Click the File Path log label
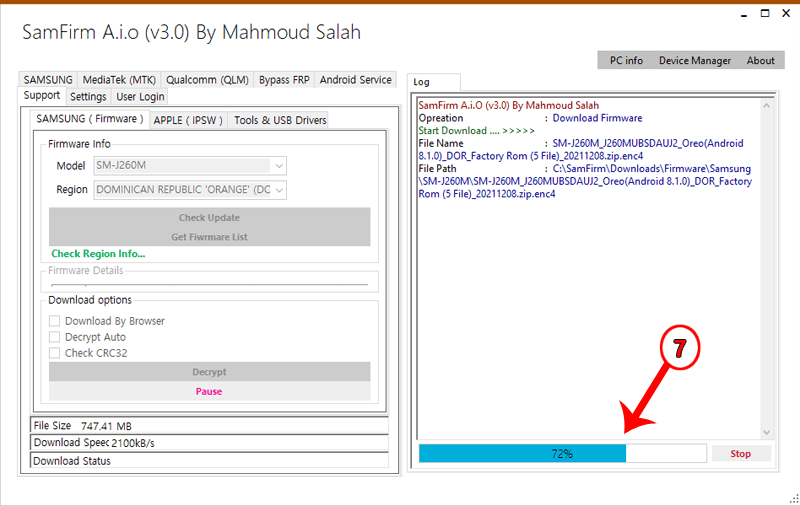This screenshot has width=800, height=506. (437, 168)
